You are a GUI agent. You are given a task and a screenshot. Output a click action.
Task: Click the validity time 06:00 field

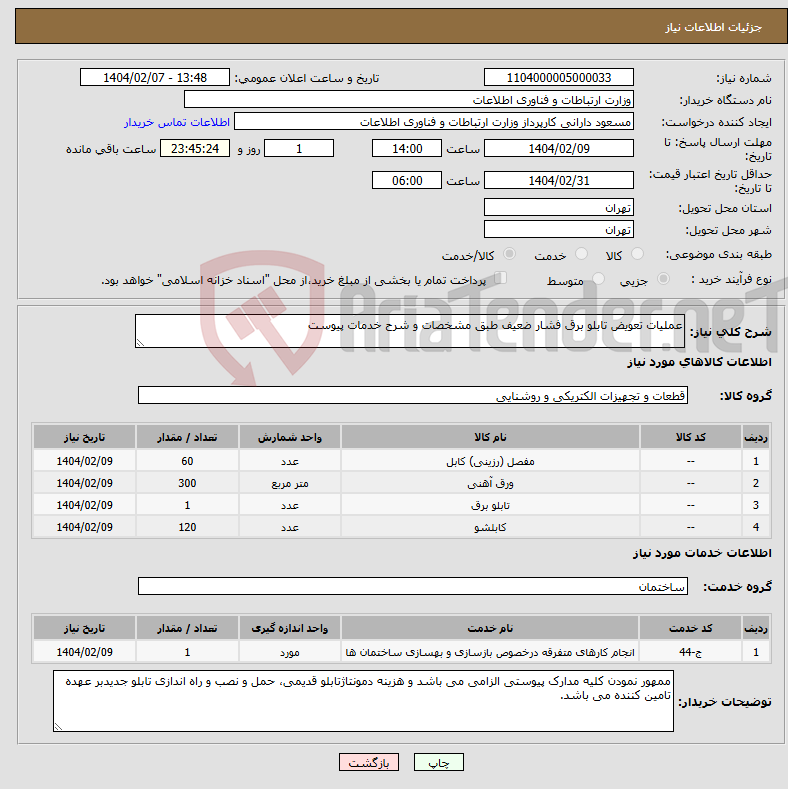pos(407,180)
